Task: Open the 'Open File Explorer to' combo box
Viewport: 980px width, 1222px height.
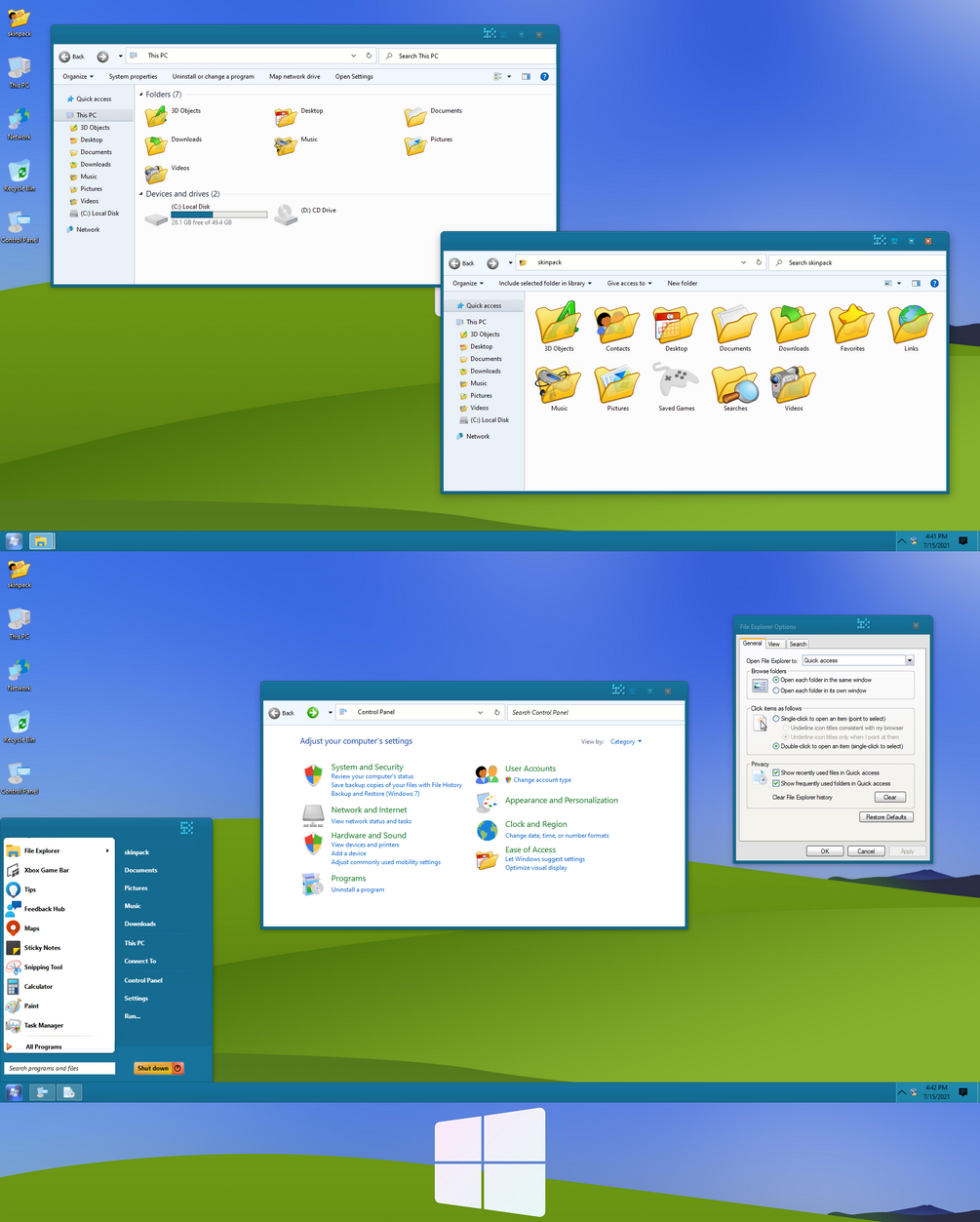Action: point(858,660)
